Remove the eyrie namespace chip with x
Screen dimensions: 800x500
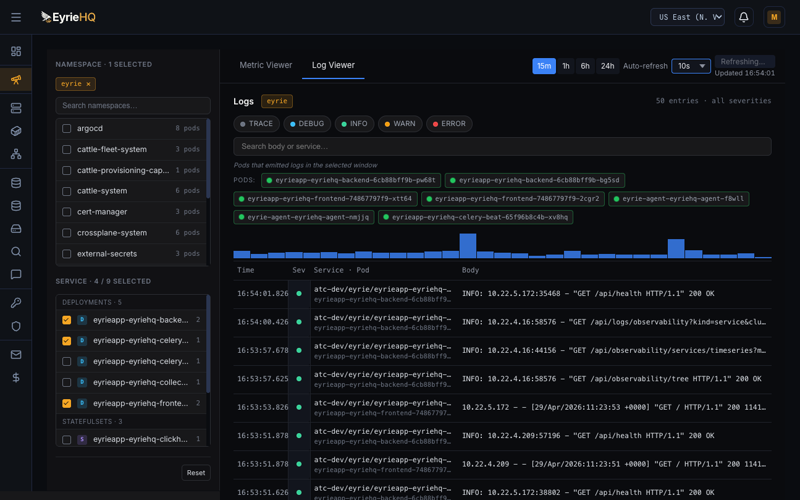(88, 84)
